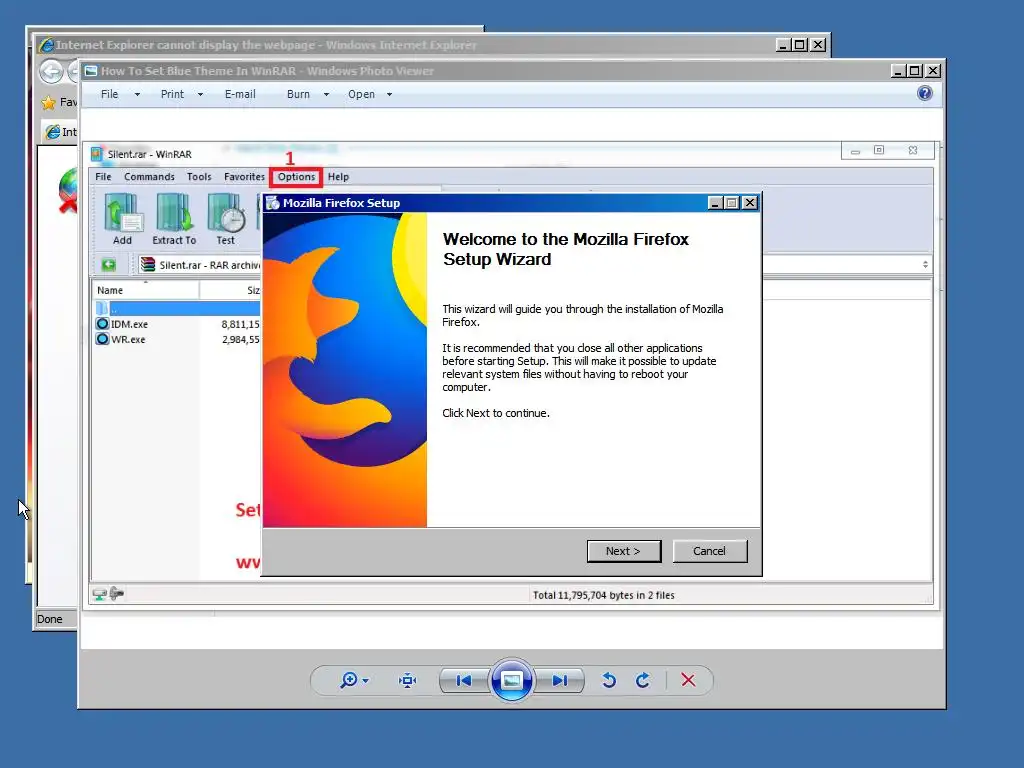The image size is (1024, 768).
Task: Click E-mail in Photo Viewer toolbar
Action: point(240,94)
